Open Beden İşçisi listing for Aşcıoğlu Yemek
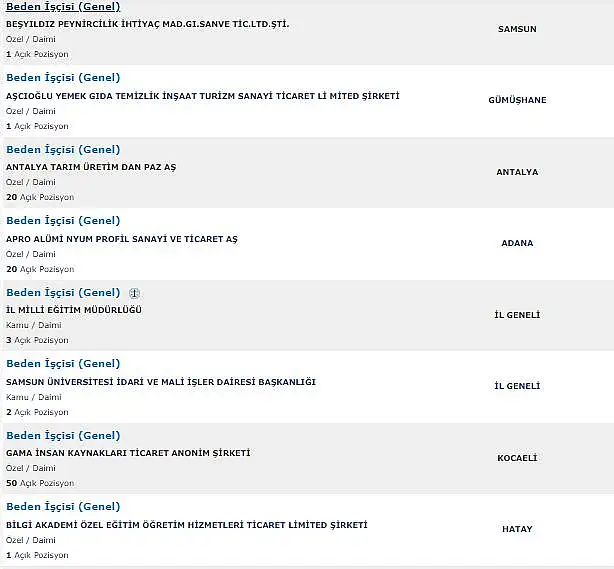614x569 pixels. click(x=63, y=78)
